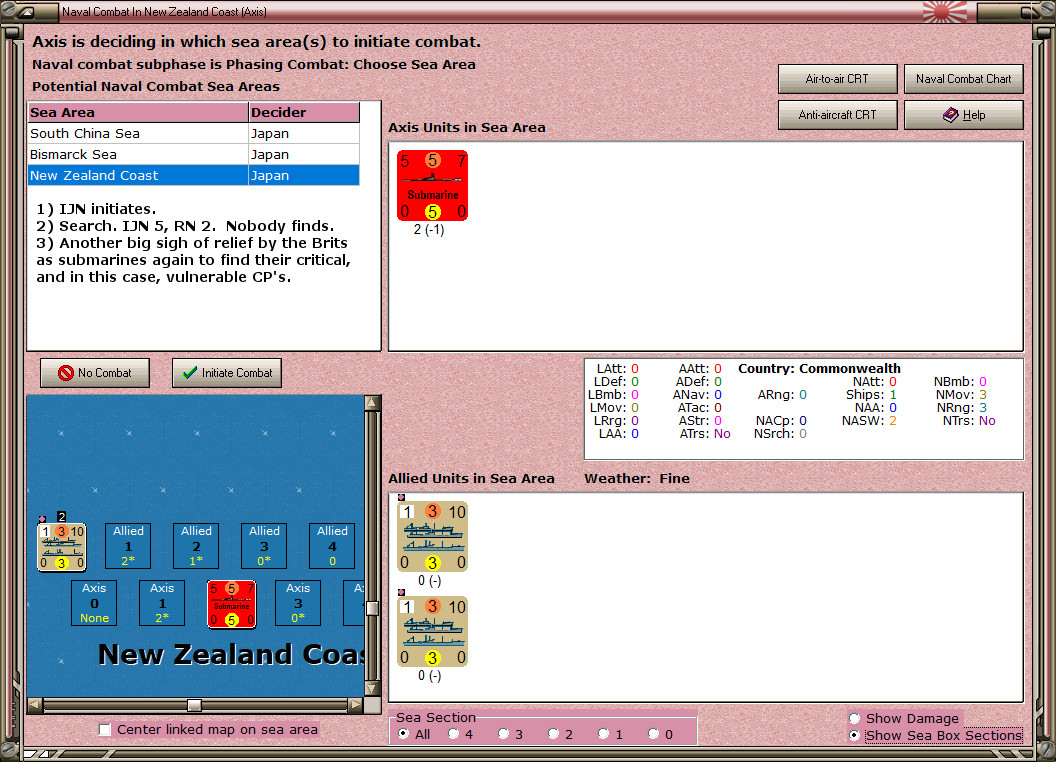Click the Japan decider cell for Bismarck Sea
This screenshot has height=762, width=1056.
304,154
